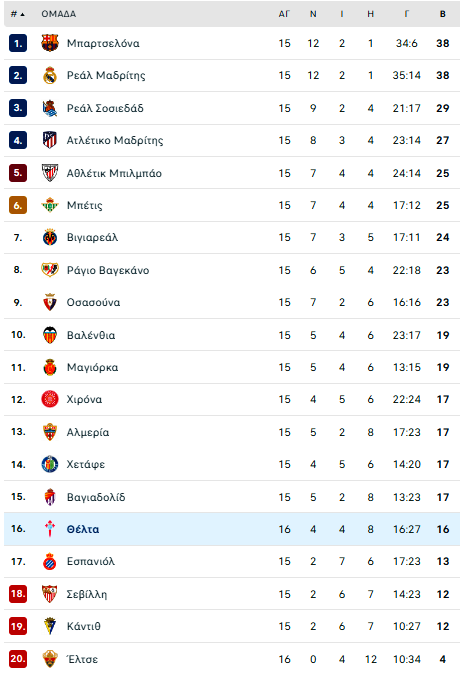The image size is (460, 674).
Task: Click the Valencia bat crest icon
Action: coord(50,335)
